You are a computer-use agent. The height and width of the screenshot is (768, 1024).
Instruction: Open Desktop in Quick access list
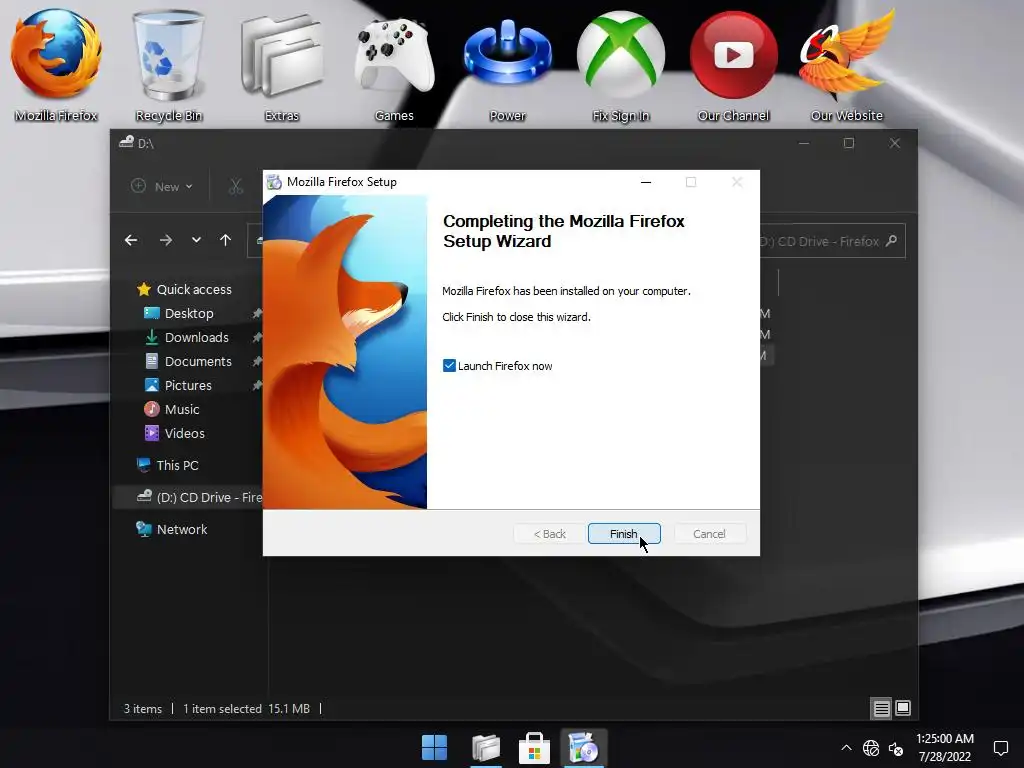pos(180,313)
